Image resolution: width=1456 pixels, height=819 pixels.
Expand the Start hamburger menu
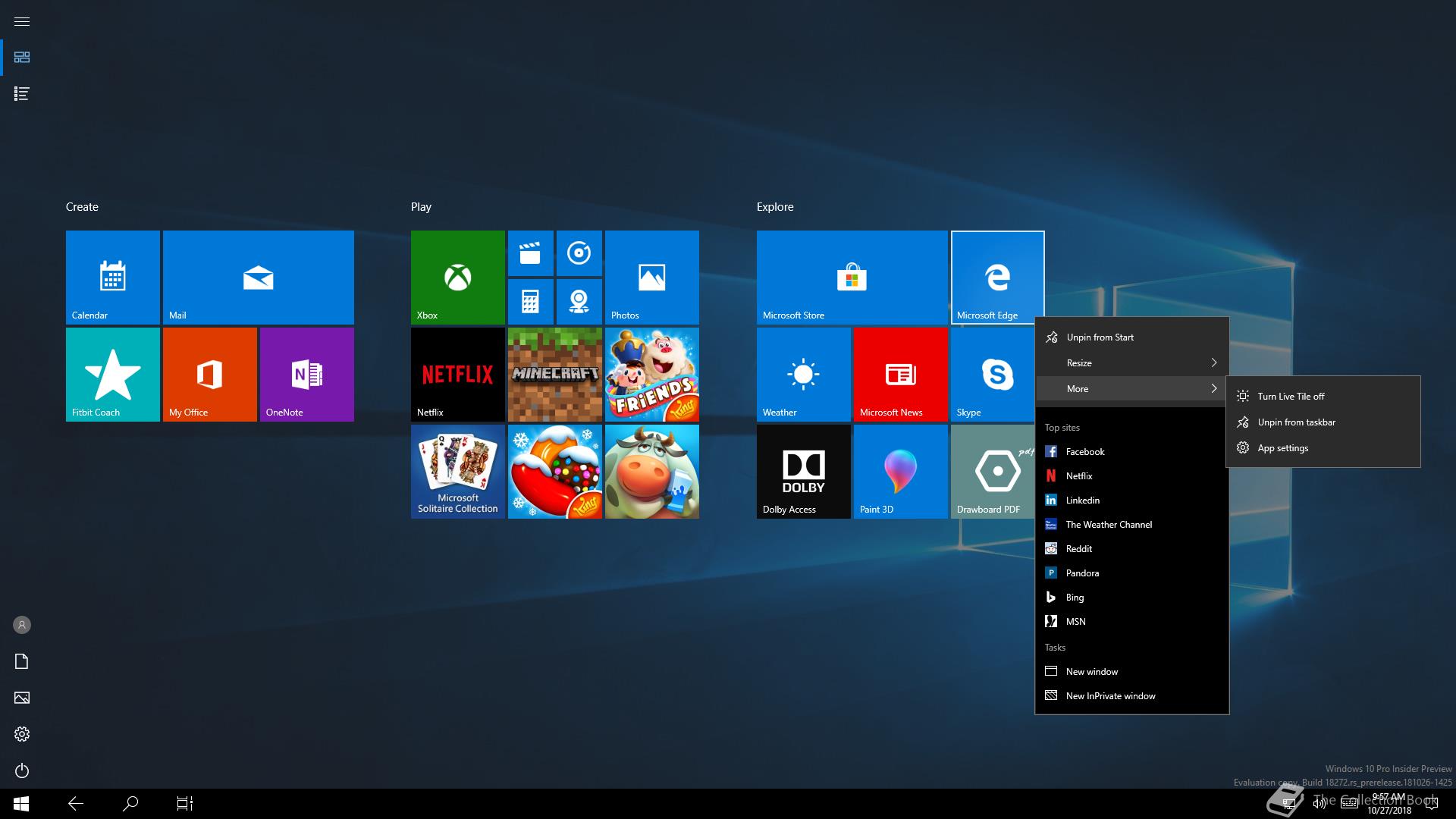coord(22,21)
